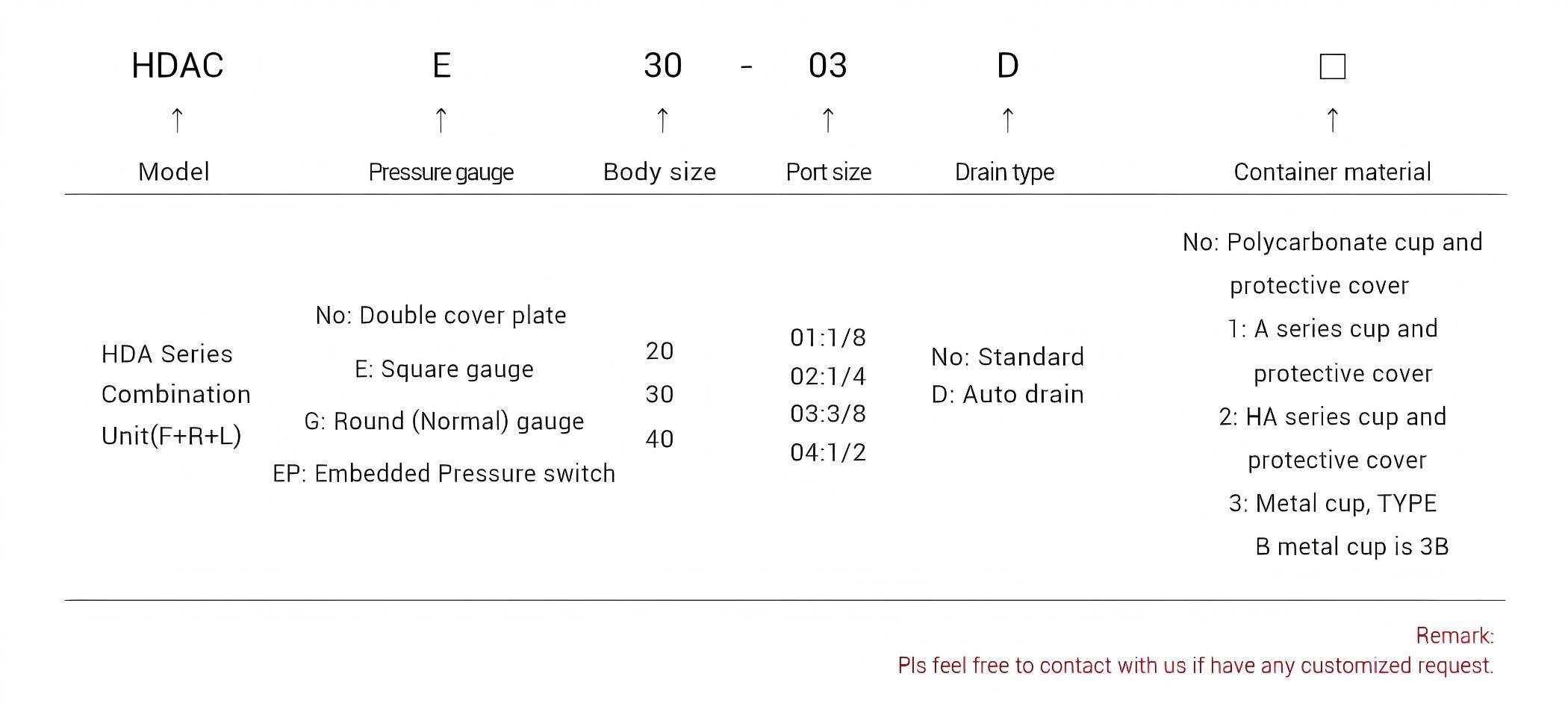Click the red Remark label
This screenshot has width=1568, height=709.
click(1455, 636)
